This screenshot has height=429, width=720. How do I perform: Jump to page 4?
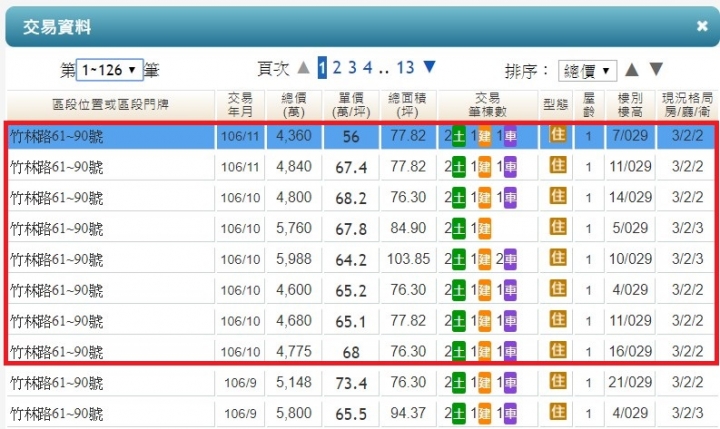click(x=367, y=68)
